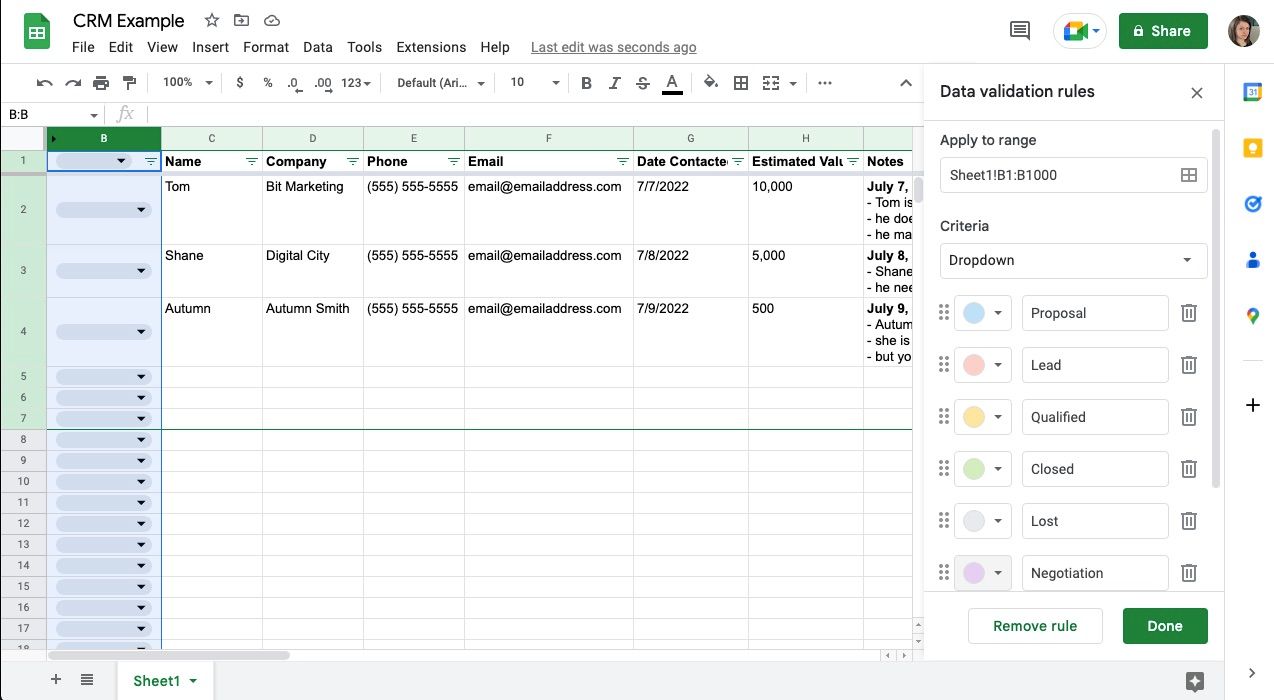This screenshot has height=700, width=1274.
Task: Open the borders tool in toolbar
Action: 741,83
